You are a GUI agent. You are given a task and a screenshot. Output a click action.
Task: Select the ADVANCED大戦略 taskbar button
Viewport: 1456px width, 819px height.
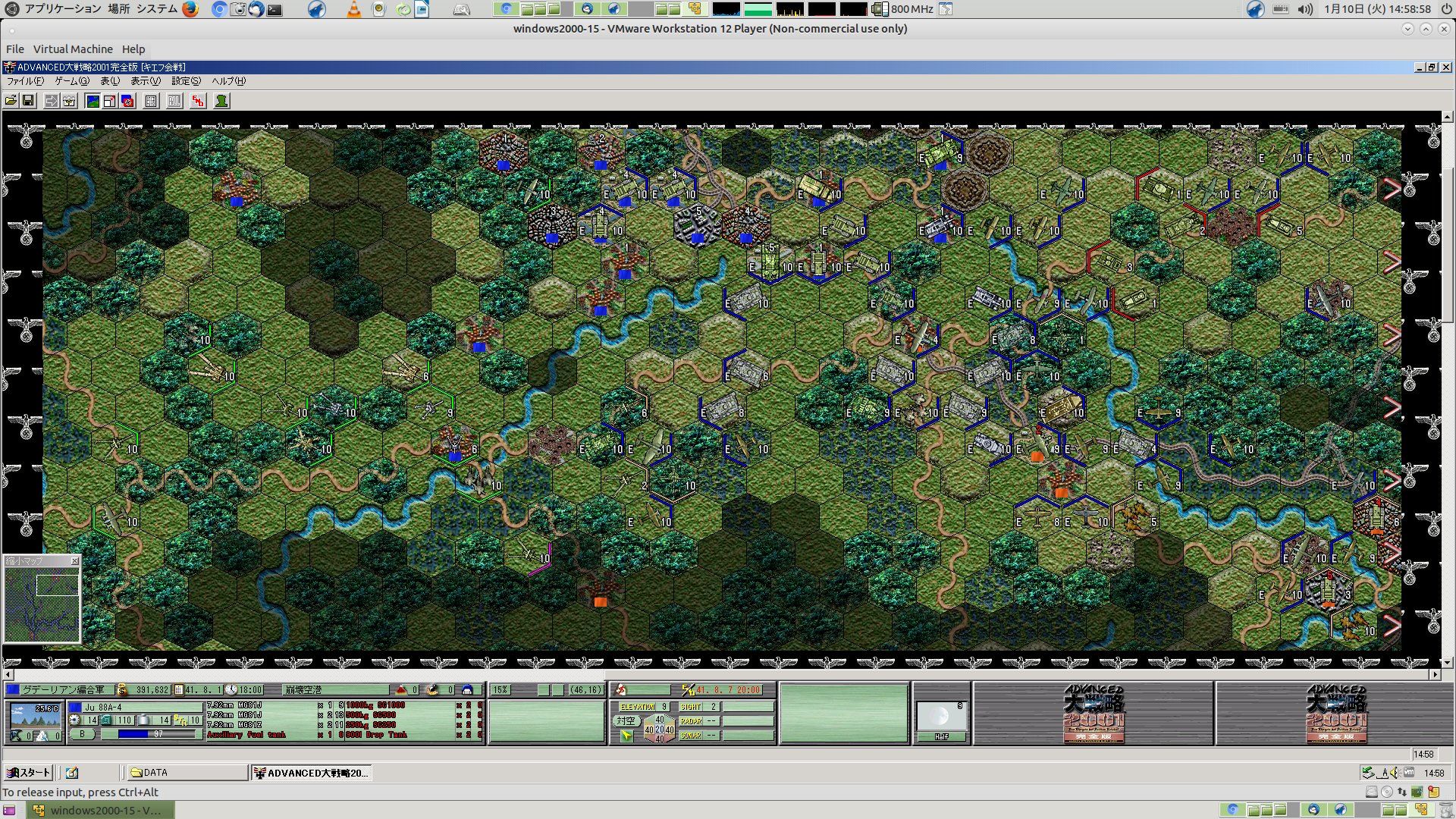311,773
